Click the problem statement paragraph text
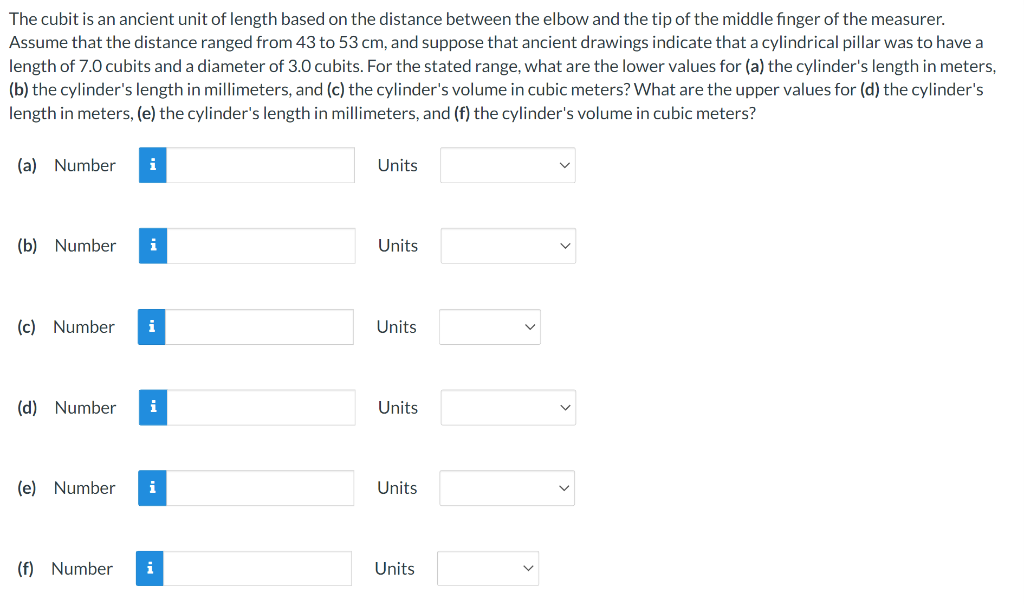Image resolution: width=1024 pixels, height=605 pixels. (x=502, y=66)
